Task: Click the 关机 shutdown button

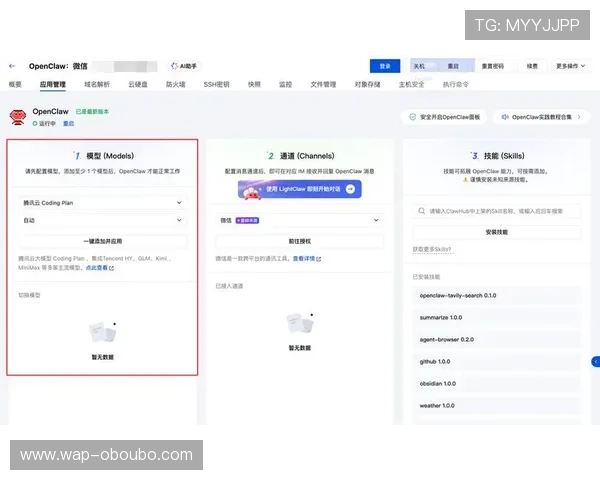Action: point(419,66)
